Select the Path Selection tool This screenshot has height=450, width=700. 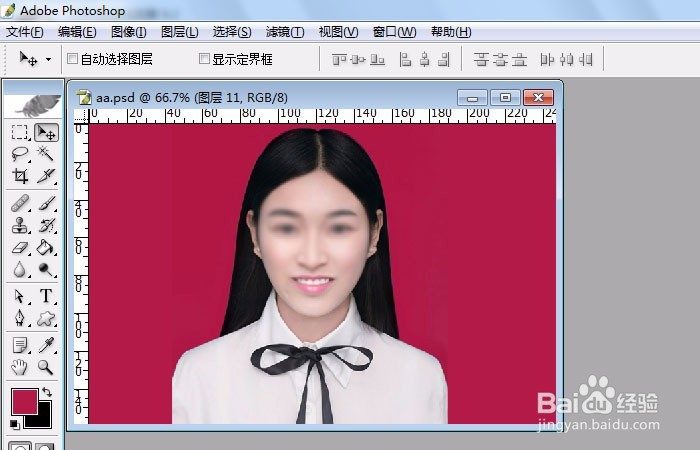coord(19,296)
